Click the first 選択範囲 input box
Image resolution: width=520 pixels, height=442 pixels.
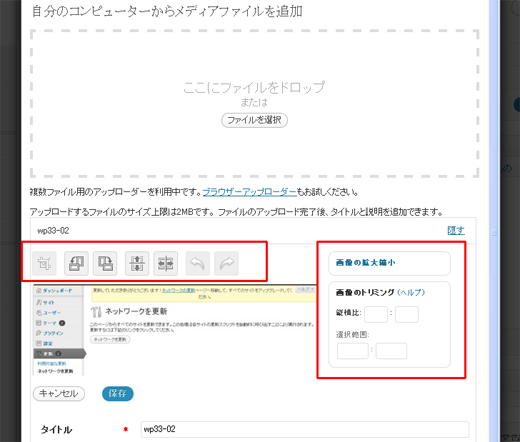(353, 351)
